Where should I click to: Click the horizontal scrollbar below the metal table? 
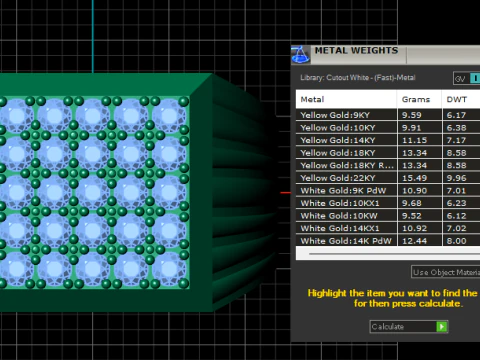point(394,254)
